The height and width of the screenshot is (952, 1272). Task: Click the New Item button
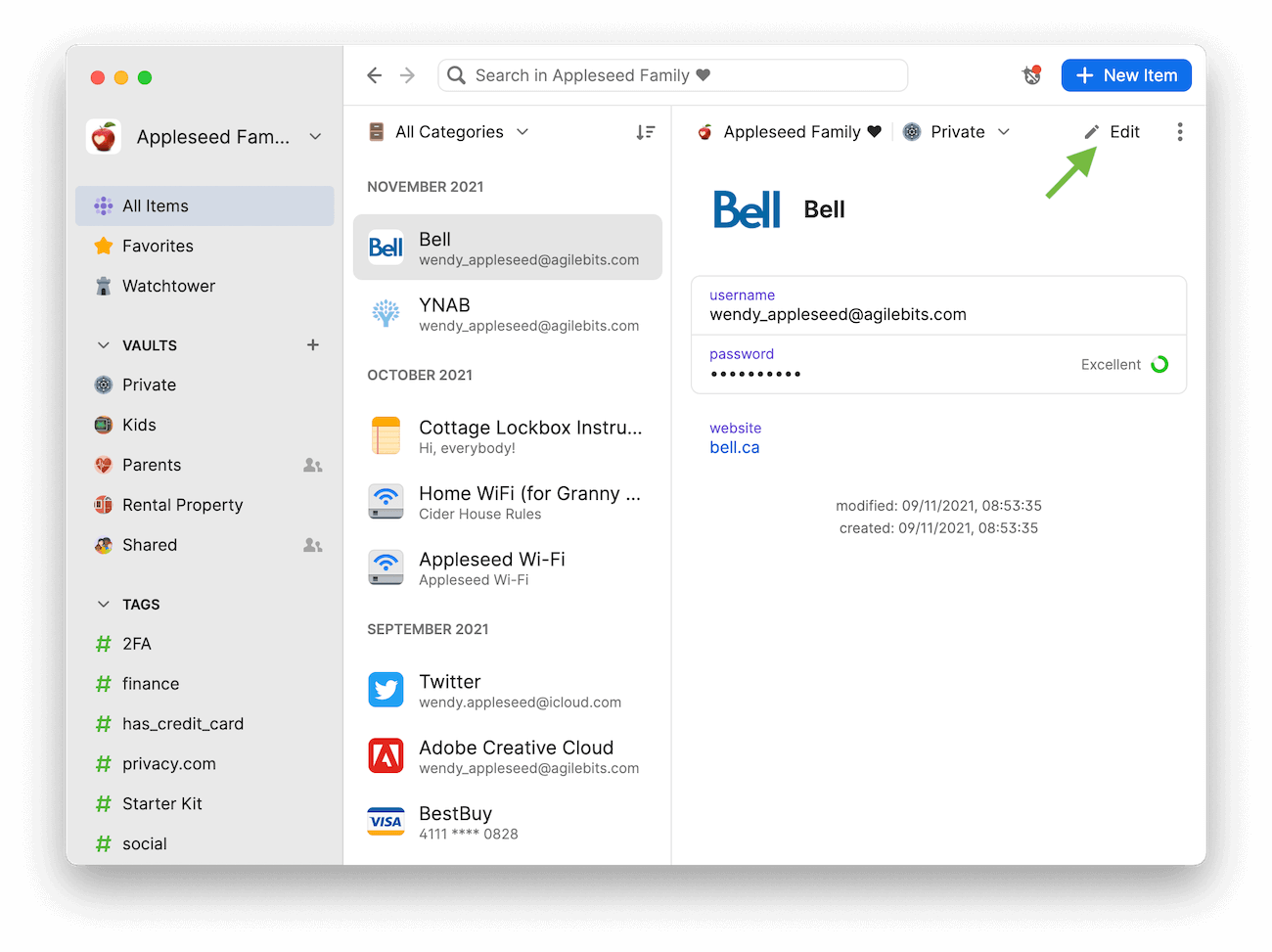[1126, 75]
